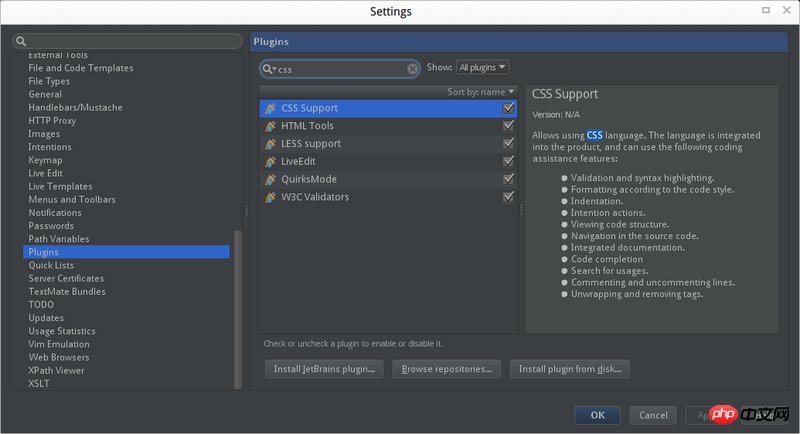Open TODO settings page
800x434 pixels.
(x=41, y=304)
